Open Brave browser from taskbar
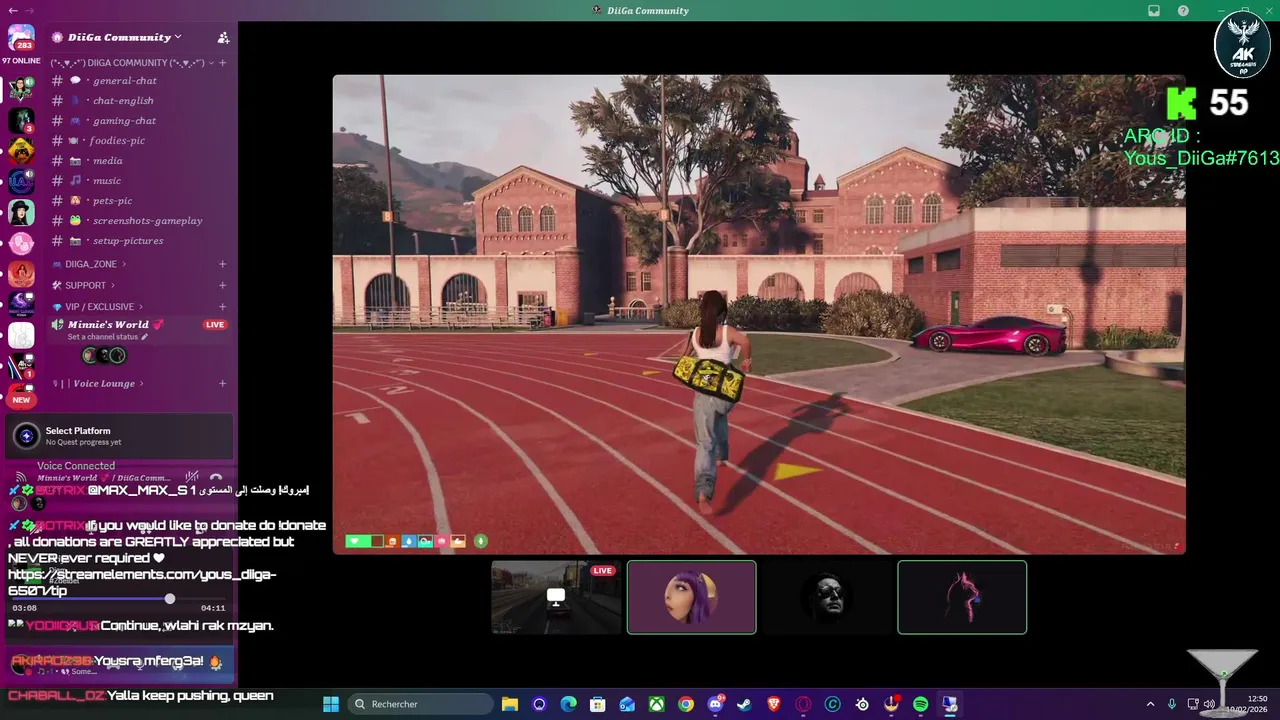 pyautogui.click(x=773, y=704)
